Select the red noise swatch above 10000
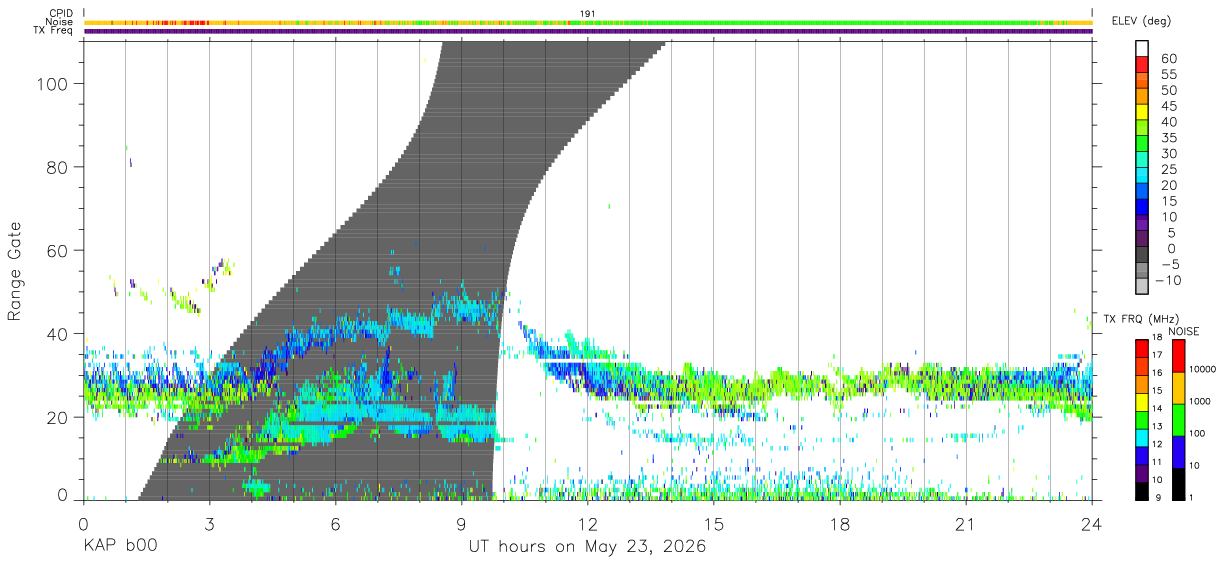This screenshot has width=1228, height=567. click(1178, 356)
